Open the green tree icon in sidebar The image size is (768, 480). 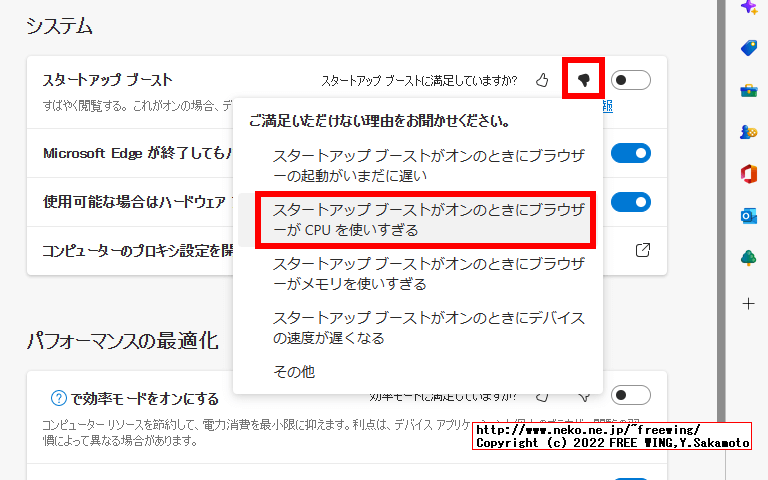click(x=748, y=257)
